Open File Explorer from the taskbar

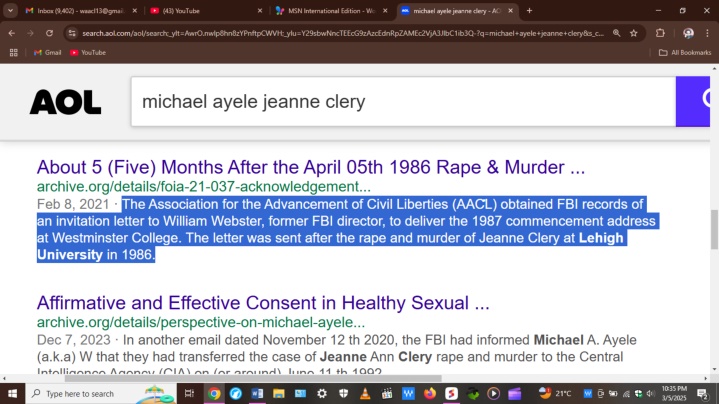click(x=279, y=393)
